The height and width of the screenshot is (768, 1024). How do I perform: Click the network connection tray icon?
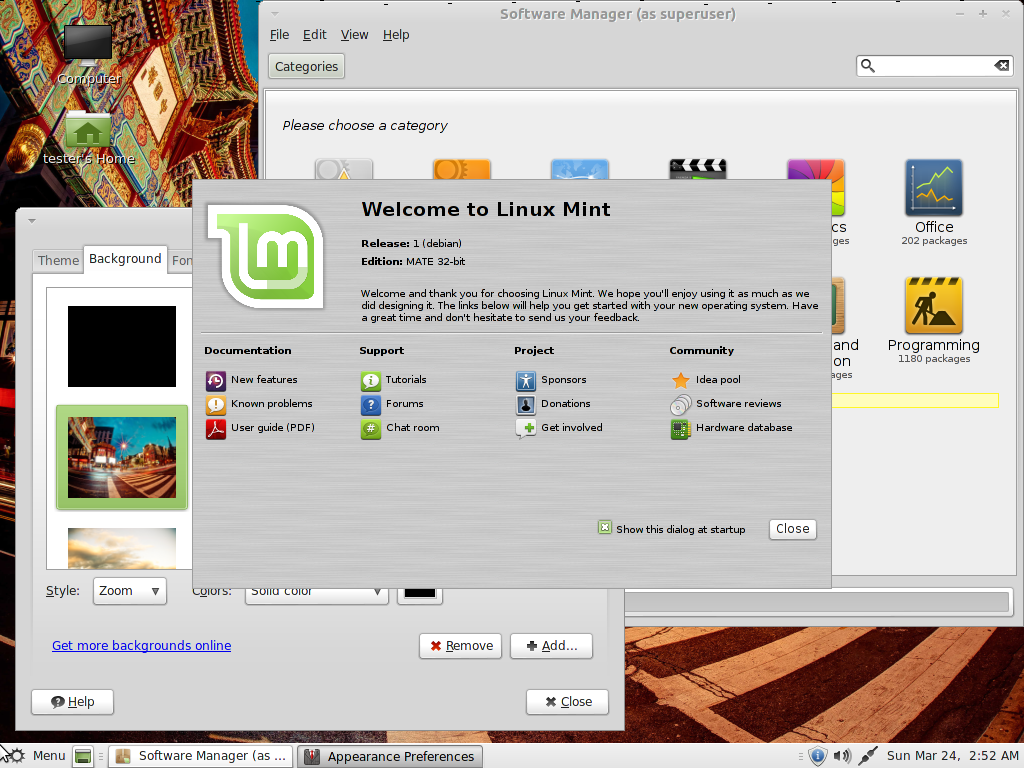867,756
